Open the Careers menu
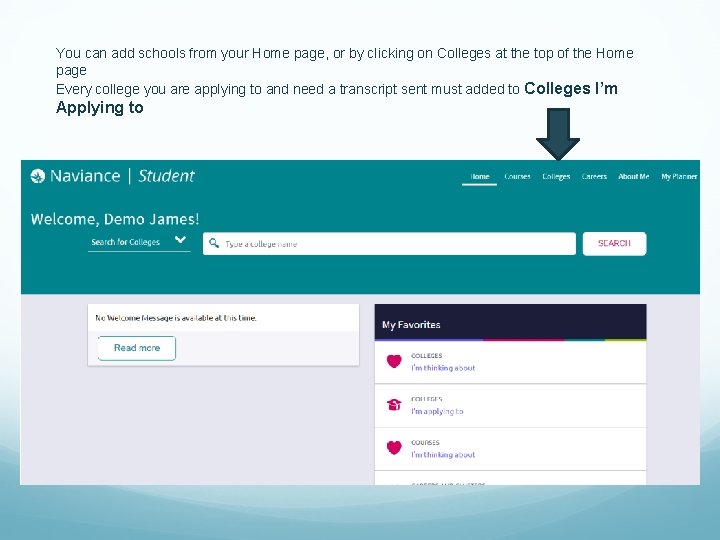 point(594,176)
